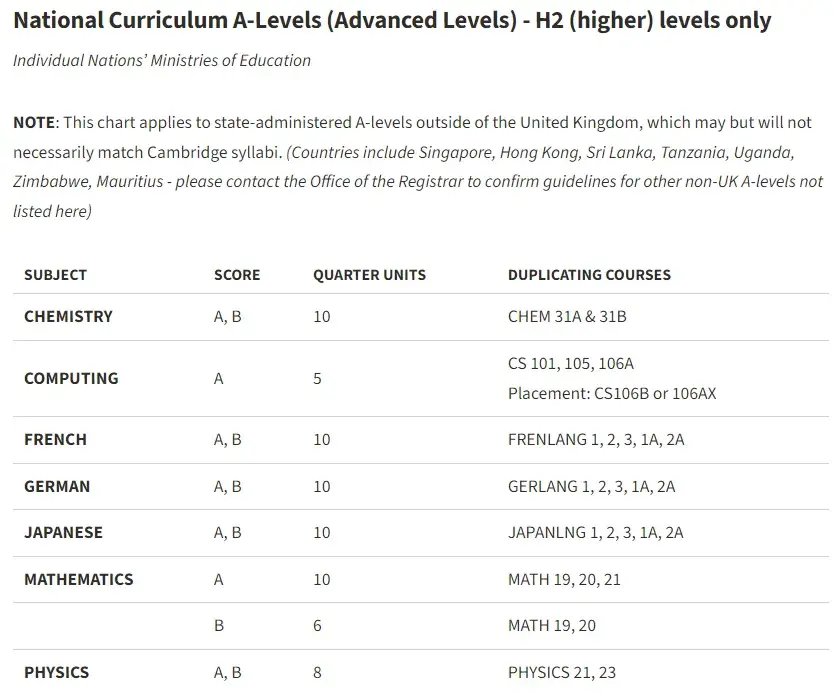Viewport: 834px width, 700px height.
Task: Click the Placement: CS106B or 106AX line
Action: pos(612,393)
